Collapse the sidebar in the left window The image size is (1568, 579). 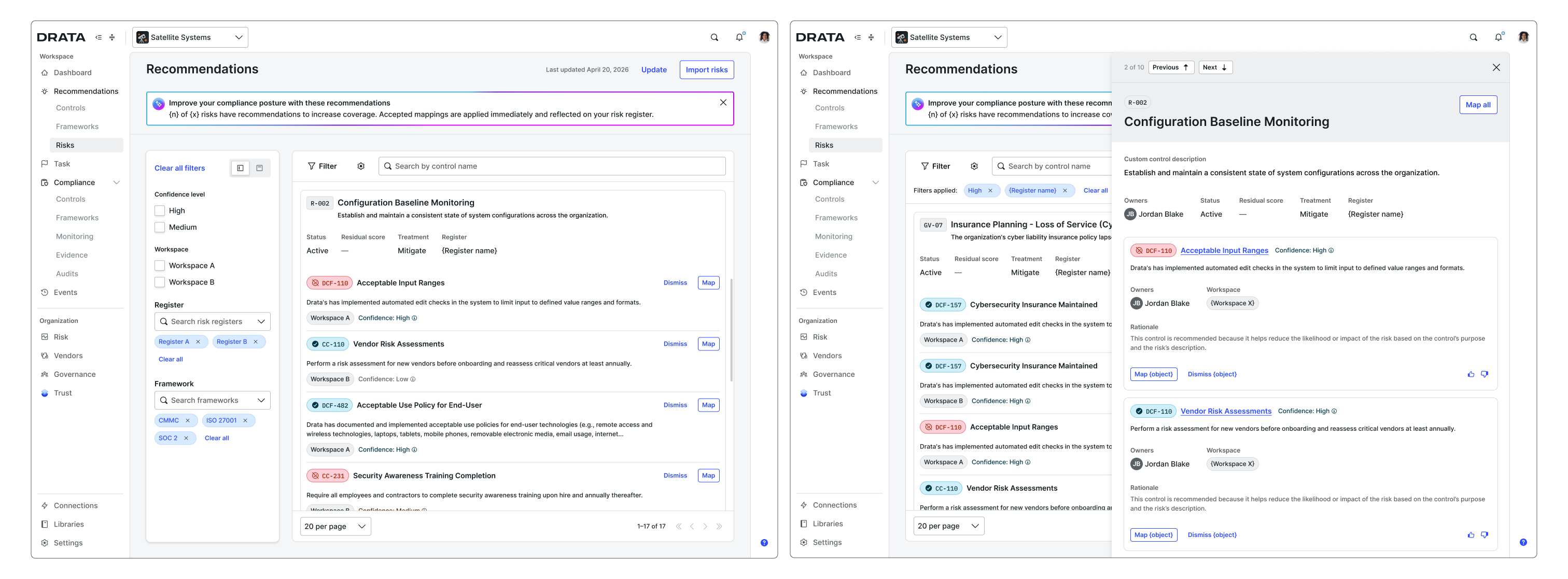coord(99,37)
